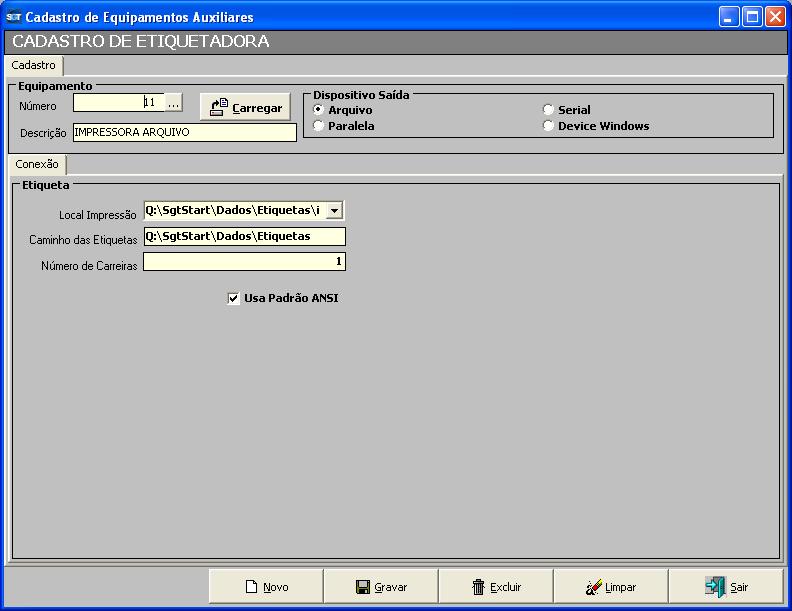Click the exit door icon on Sair
The image size is (792, 611).
(714, 587)
